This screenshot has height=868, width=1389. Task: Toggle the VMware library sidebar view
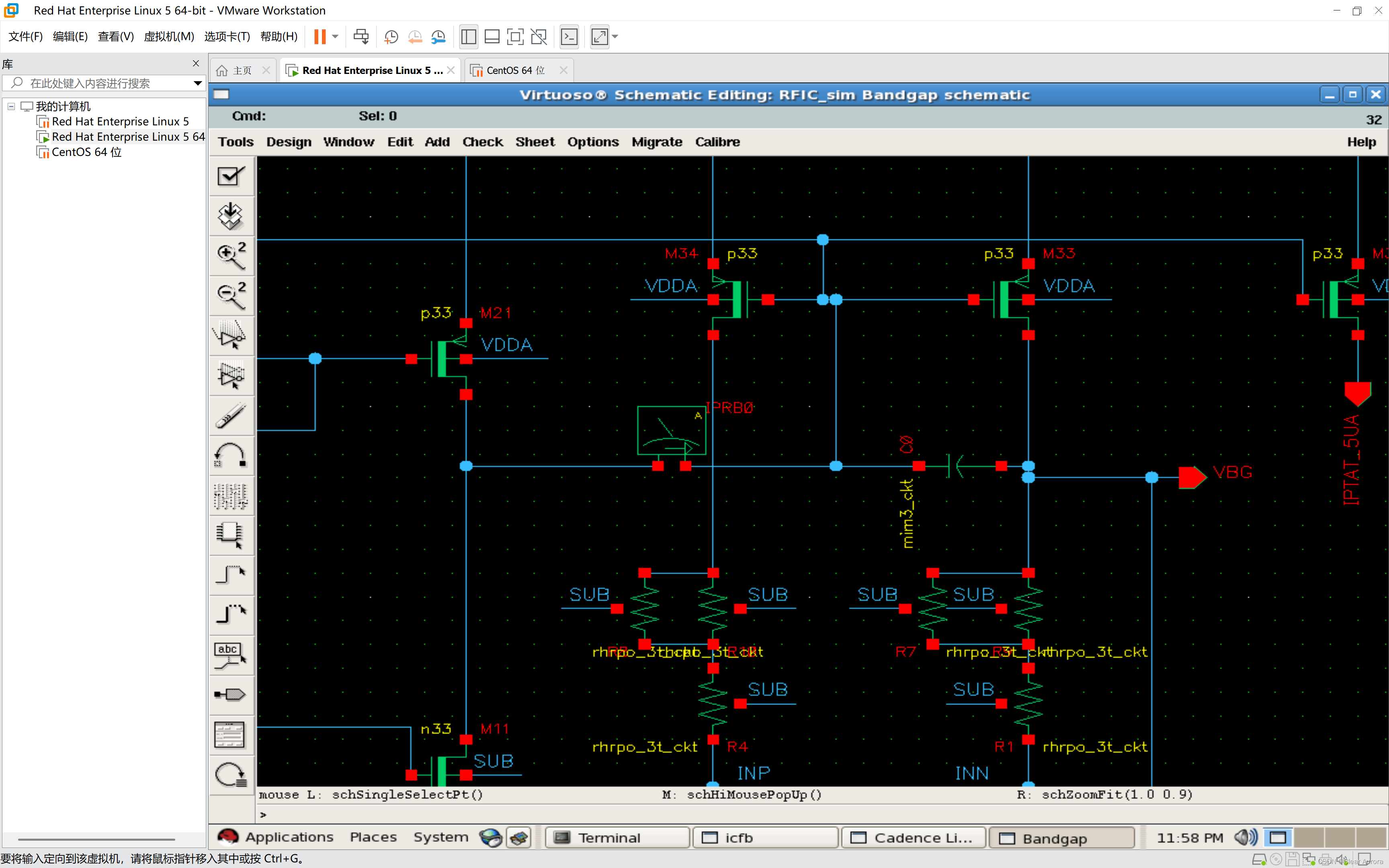(x=468, y=37)
